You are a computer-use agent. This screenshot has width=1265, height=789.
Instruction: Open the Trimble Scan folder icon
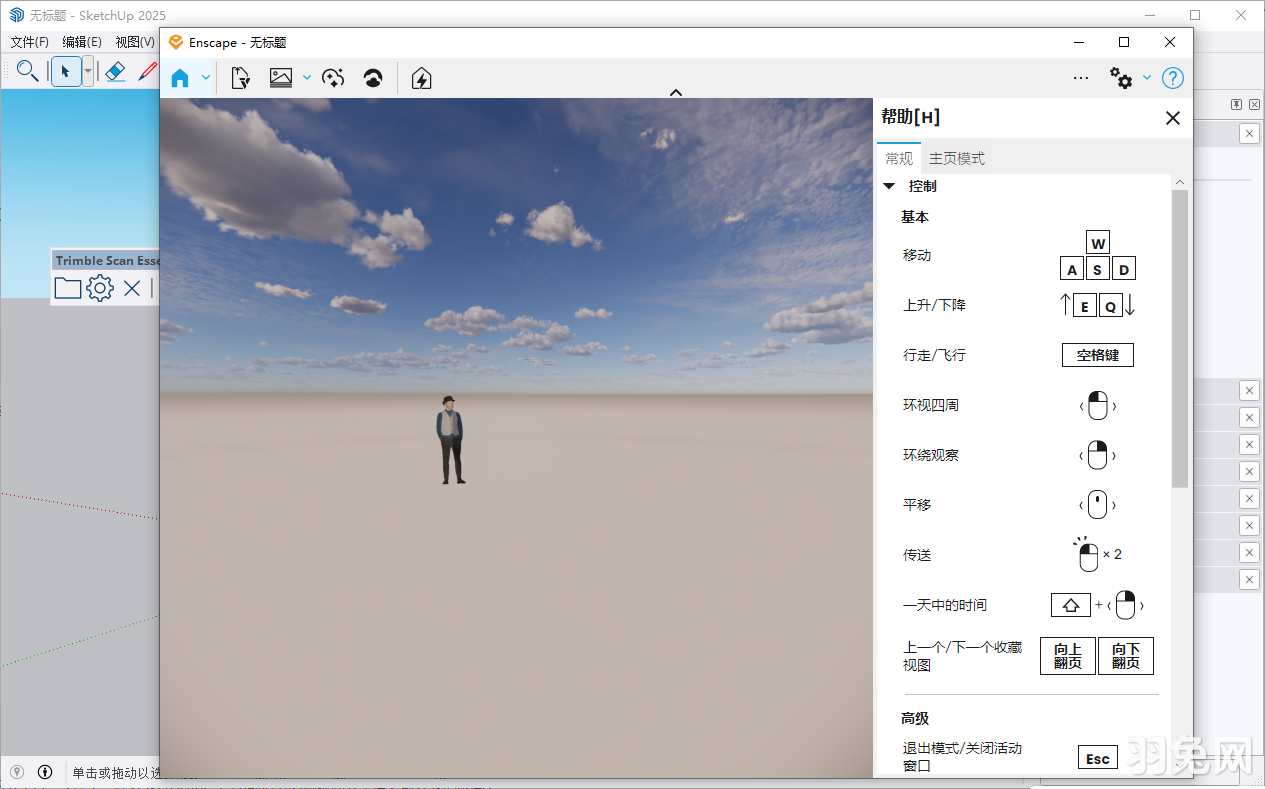pos(68,289)
